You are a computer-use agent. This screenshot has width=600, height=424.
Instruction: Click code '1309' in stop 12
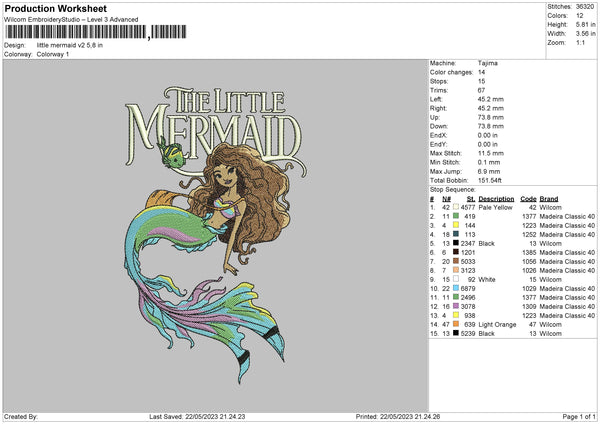tap(529, 307)
